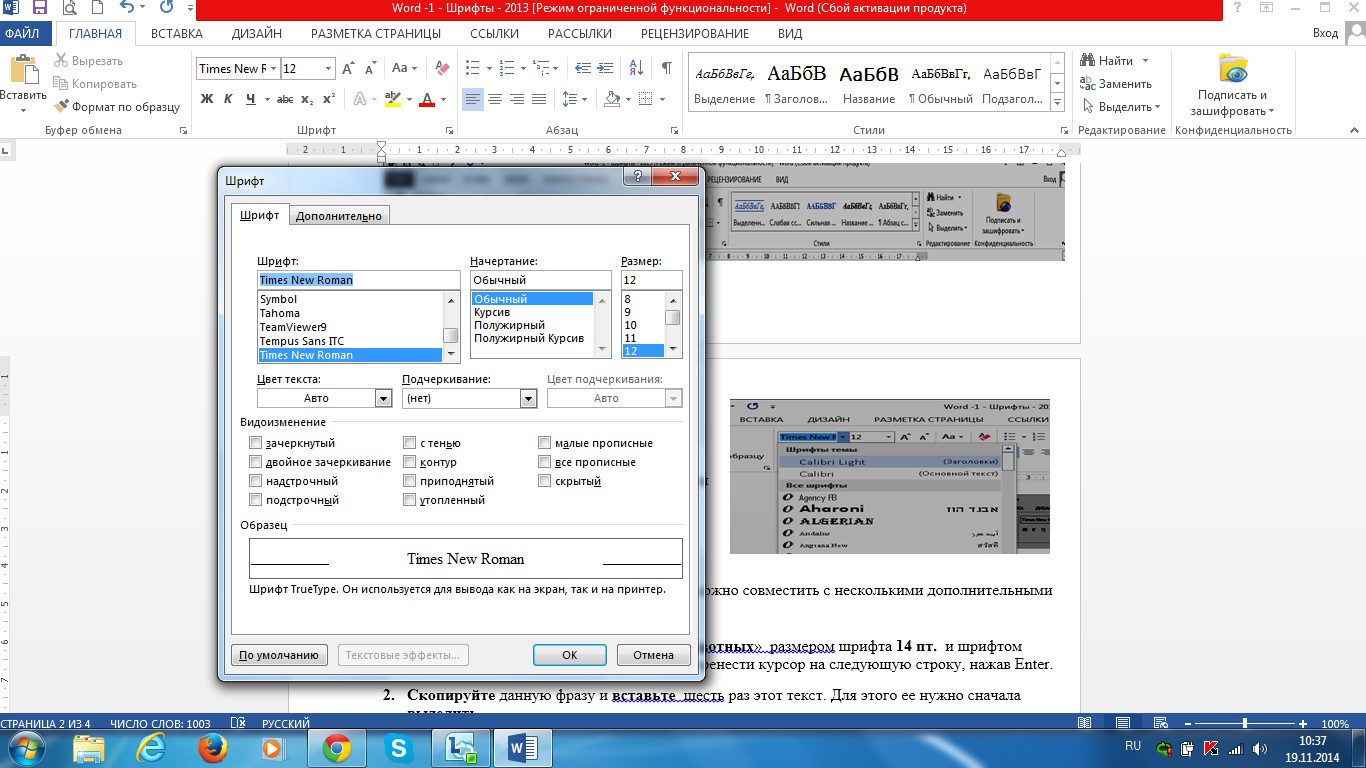The width and height of the screenshot is (1366, 768).
Task: Apply superscript x² formatting
Action: (x=328, y=99)
